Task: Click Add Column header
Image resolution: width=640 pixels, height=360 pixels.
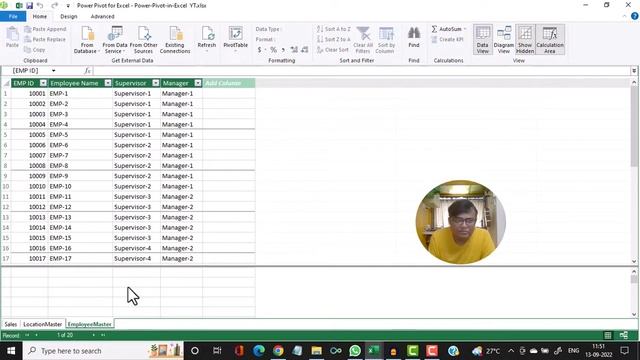Action: click(229, 83)
